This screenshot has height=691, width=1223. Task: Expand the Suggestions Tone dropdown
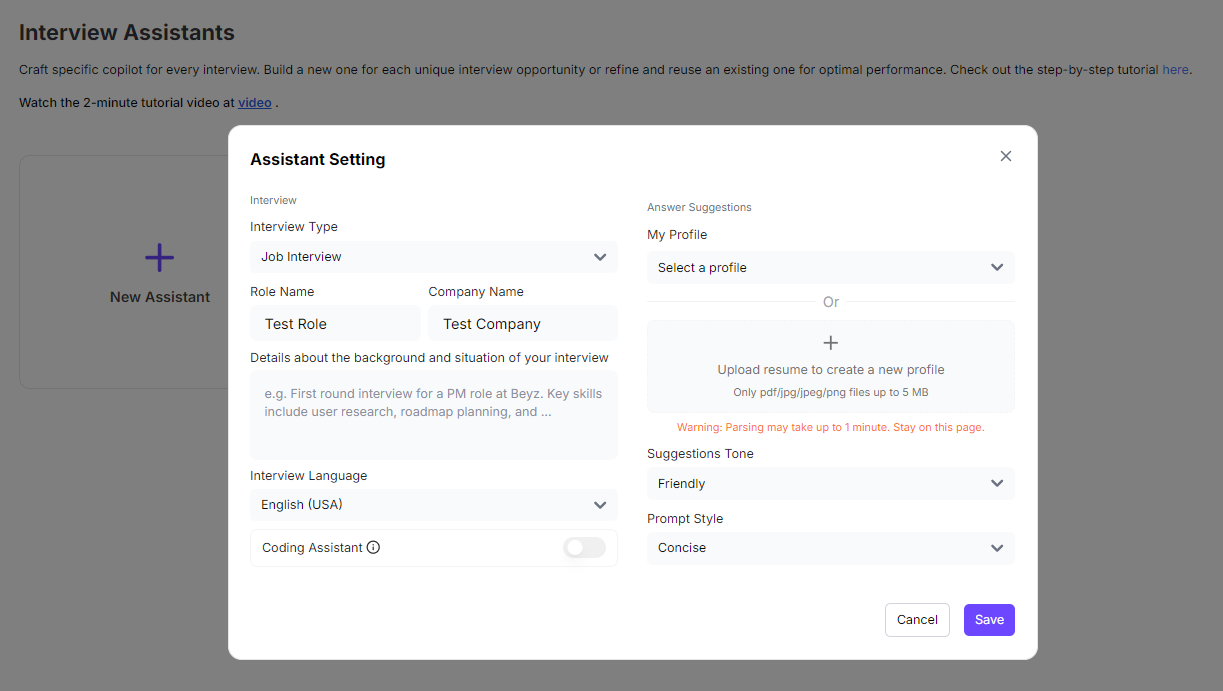pyautogui.click(x=830, y=484)
